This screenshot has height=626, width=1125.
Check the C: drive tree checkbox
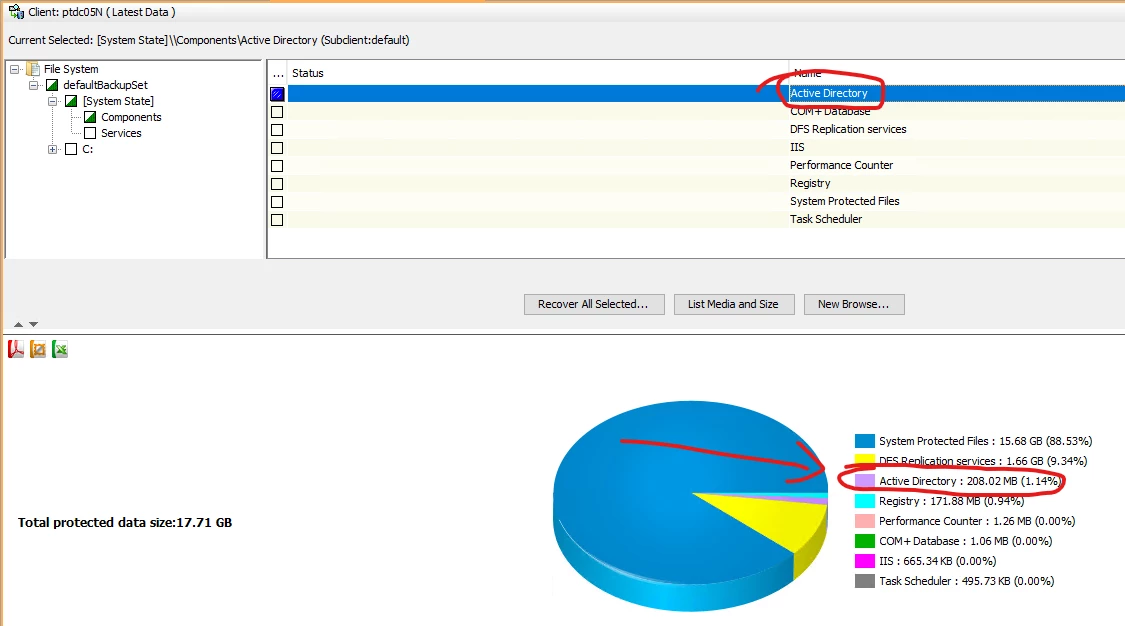71,149
